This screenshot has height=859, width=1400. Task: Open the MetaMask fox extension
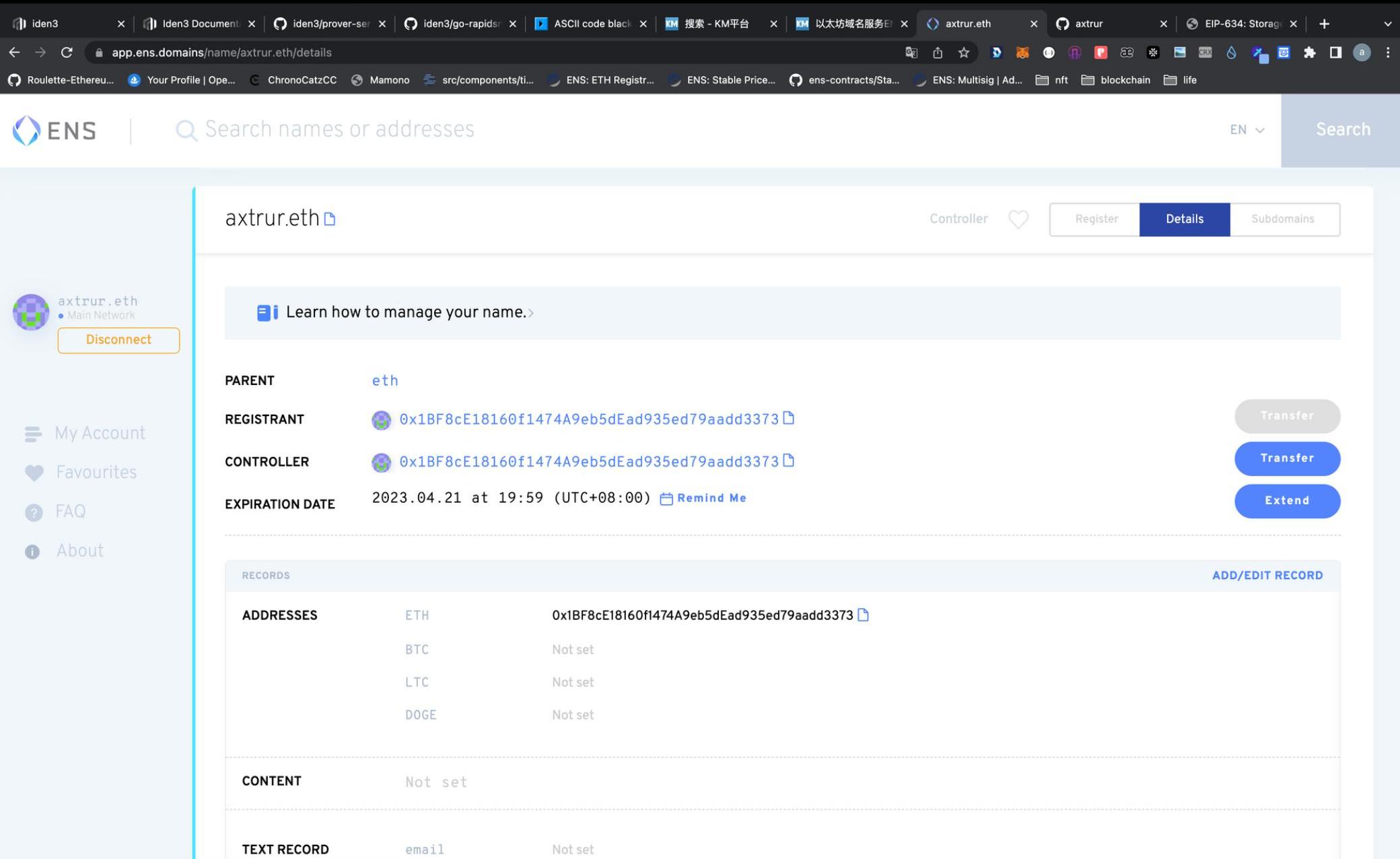coord(1022,53)
